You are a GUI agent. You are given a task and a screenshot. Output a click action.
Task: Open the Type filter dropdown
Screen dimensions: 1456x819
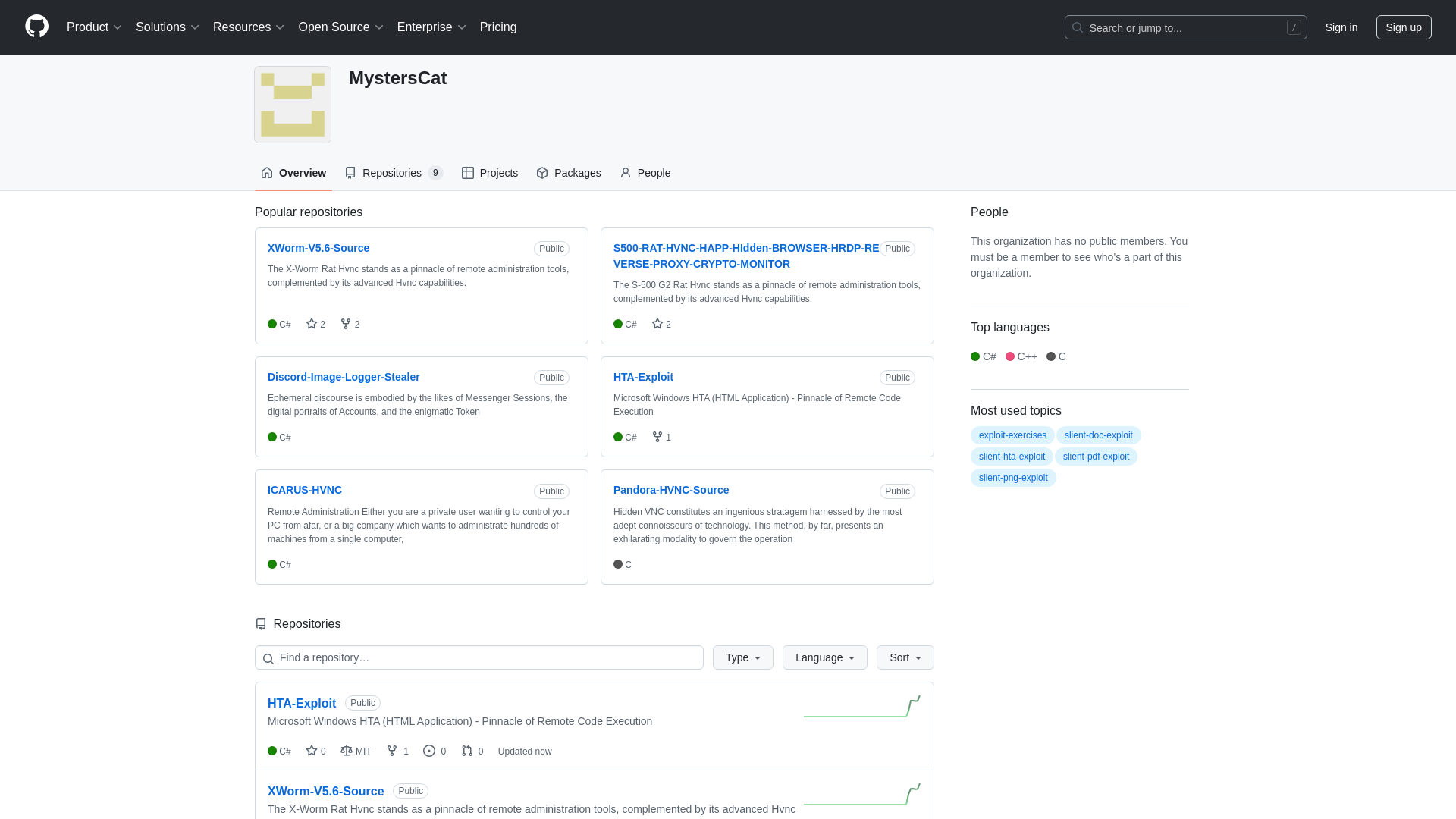coord(743,657)
